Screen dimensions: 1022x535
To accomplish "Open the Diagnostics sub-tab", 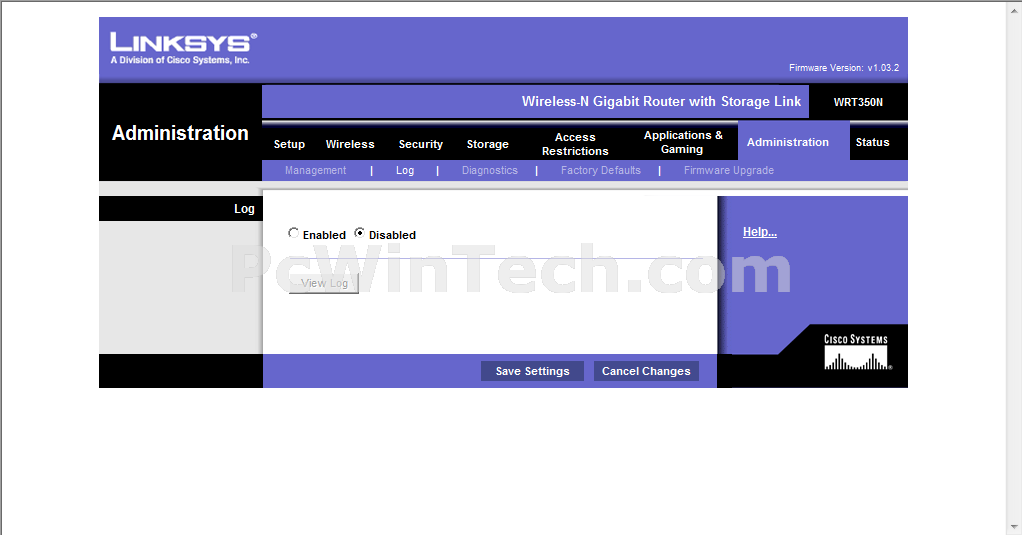I will tap(489, 170).
